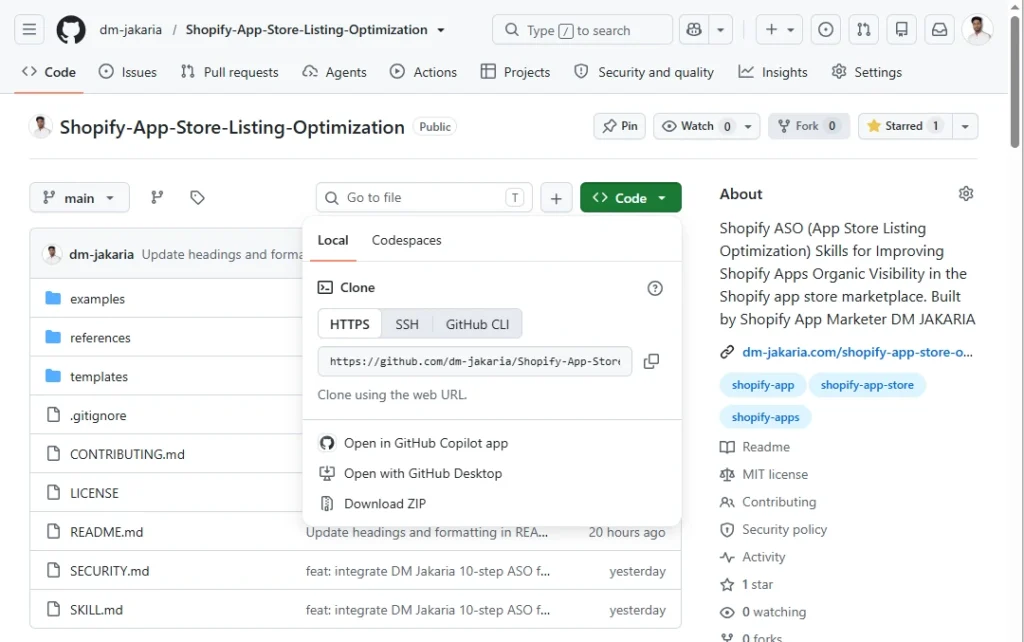Select the SSH clone option
The height and width of the screenshot is (642, 1024).
click(407, 324)
